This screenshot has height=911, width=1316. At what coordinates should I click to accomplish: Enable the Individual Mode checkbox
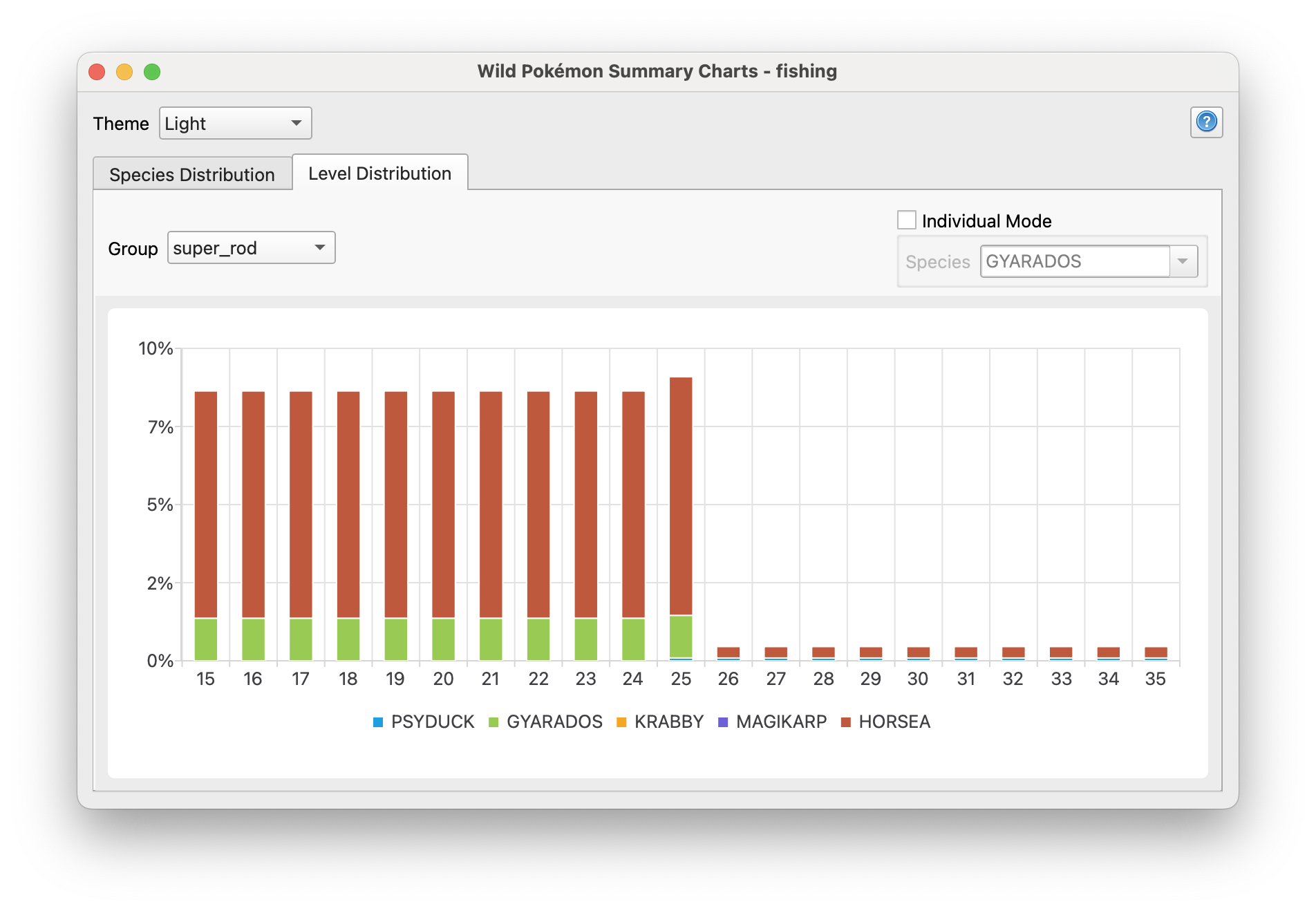click(x=907, y=220)
